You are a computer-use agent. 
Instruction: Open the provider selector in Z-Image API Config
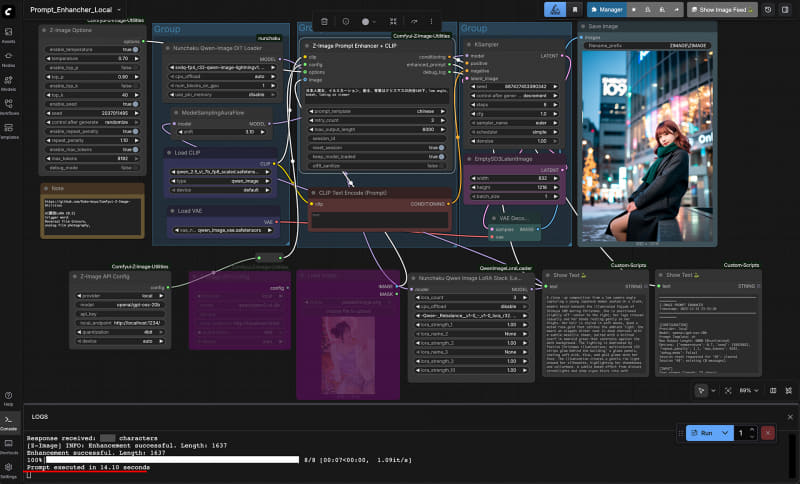tap(120, 296)
